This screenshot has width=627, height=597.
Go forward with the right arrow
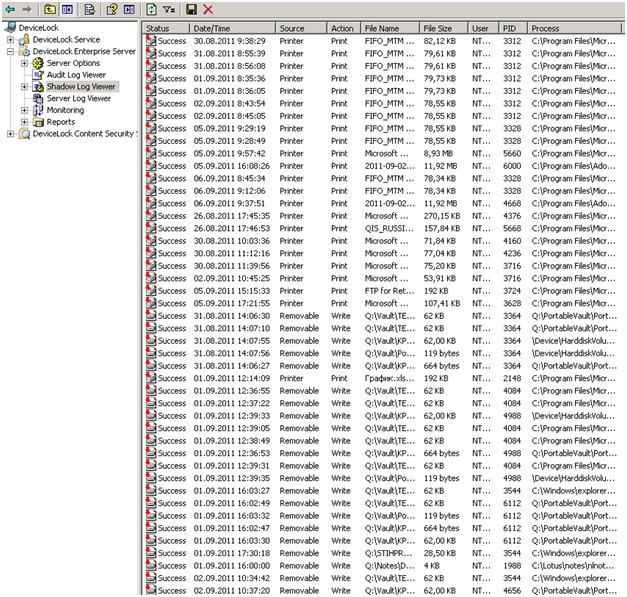pyautogui.click(x=27, y=9)
